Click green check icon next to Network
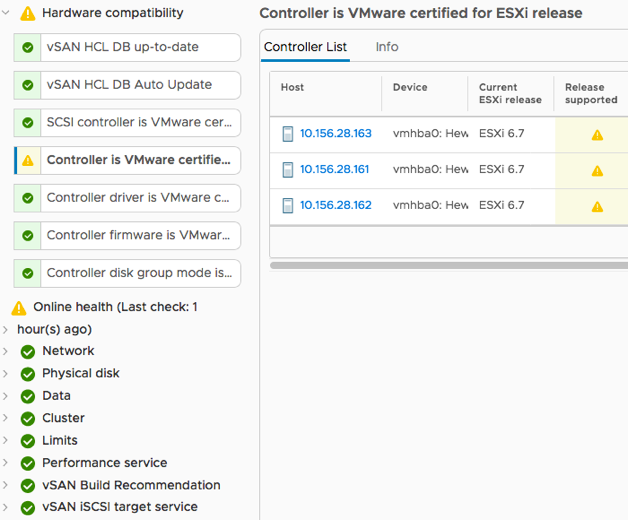628x520 pixels. tap(28, 352)
